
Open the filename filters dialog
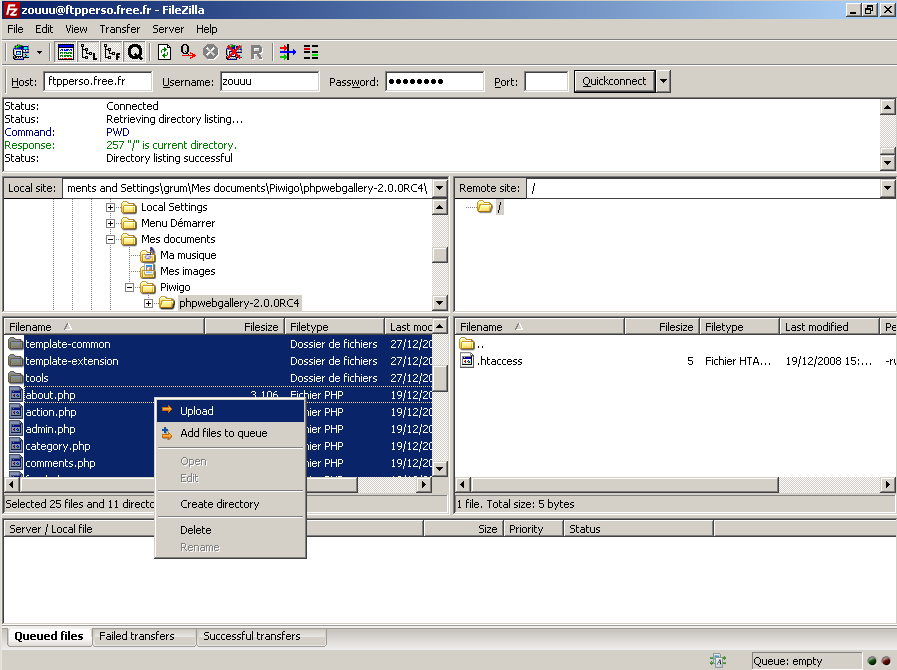(x=287, y=53)
